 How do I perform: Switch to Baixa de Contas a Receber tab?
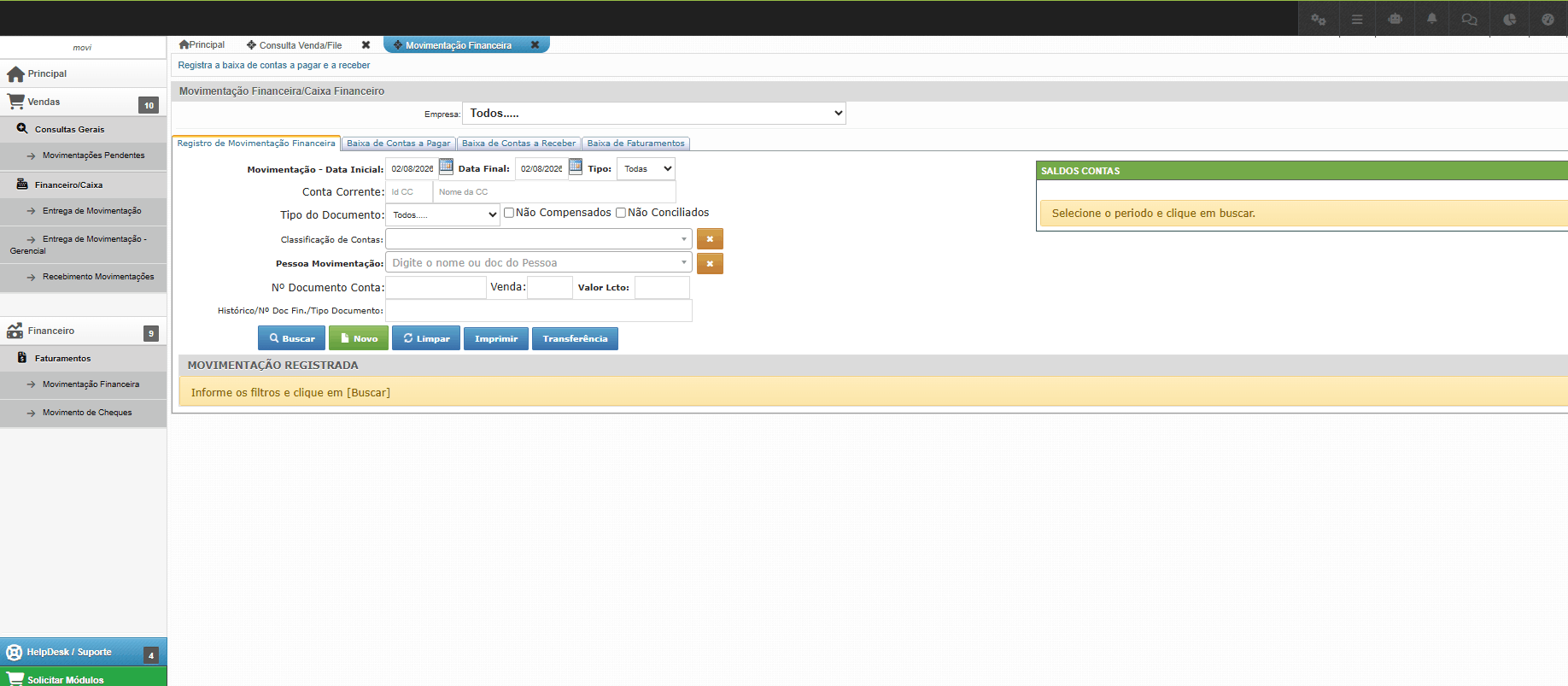(518, 144)
